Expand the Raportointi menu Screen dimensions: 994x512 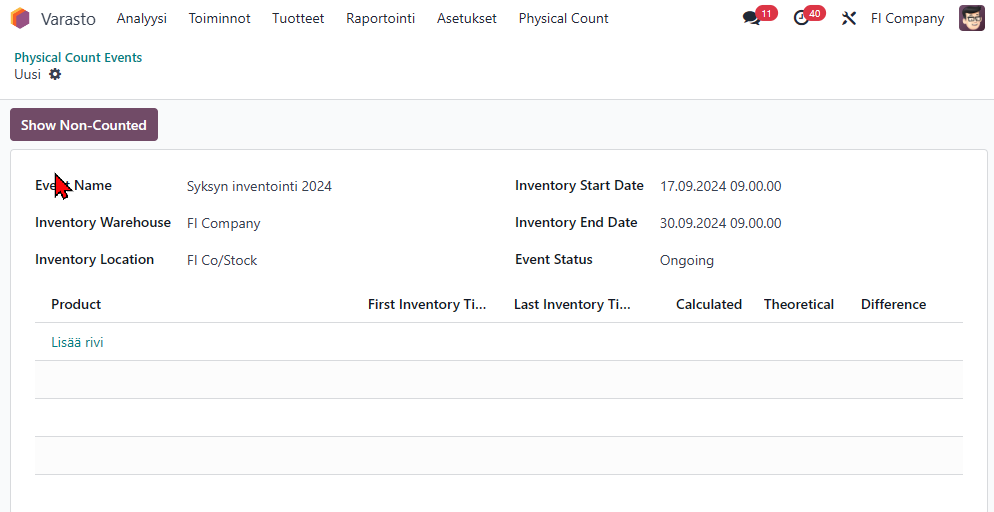(x=380, y=18)
